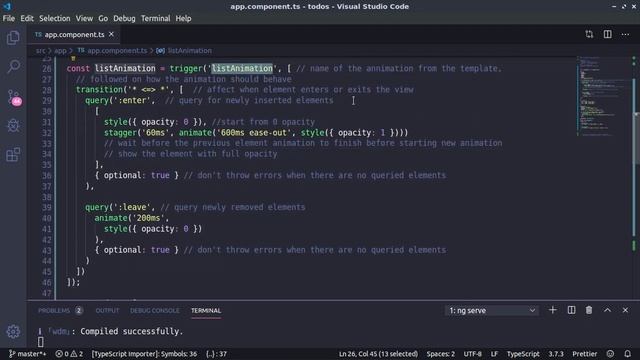Split the editor to the right
This screenshot has width=640, height=360.
(x=607, y=34)
